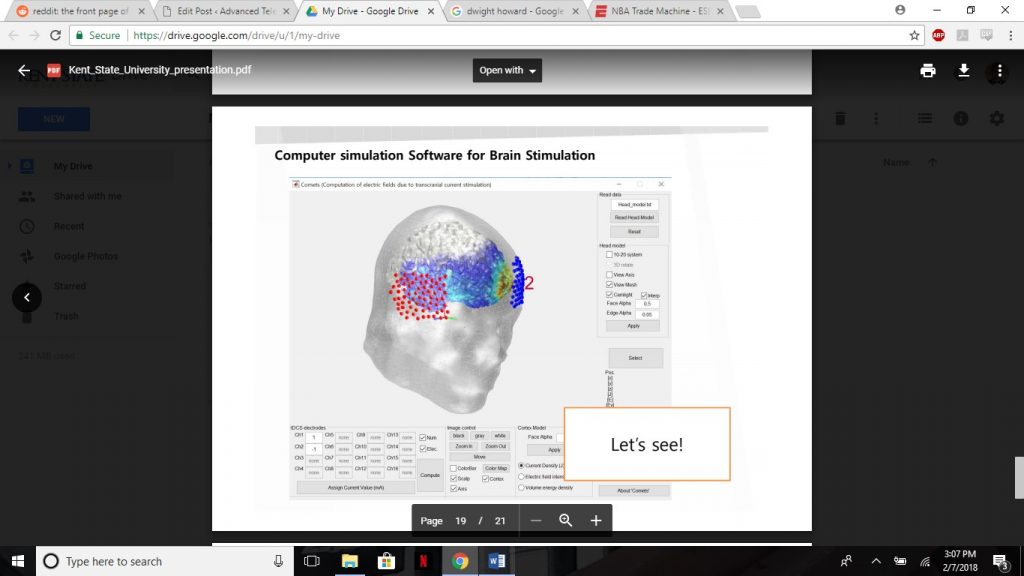Click the Kent_State_University_presentation.pdf title
The height and width of the screenshot is (576, 1024).
160,69
